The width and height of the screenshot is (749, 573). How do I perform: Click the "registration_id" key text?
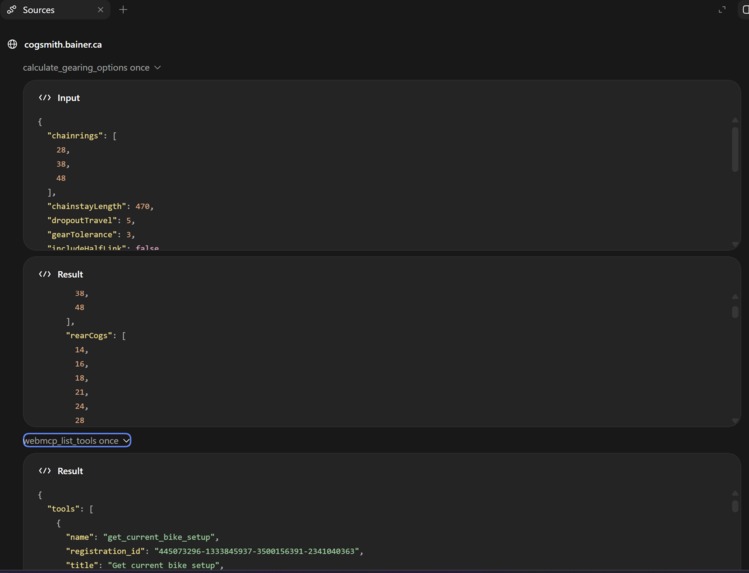[106, 551]
